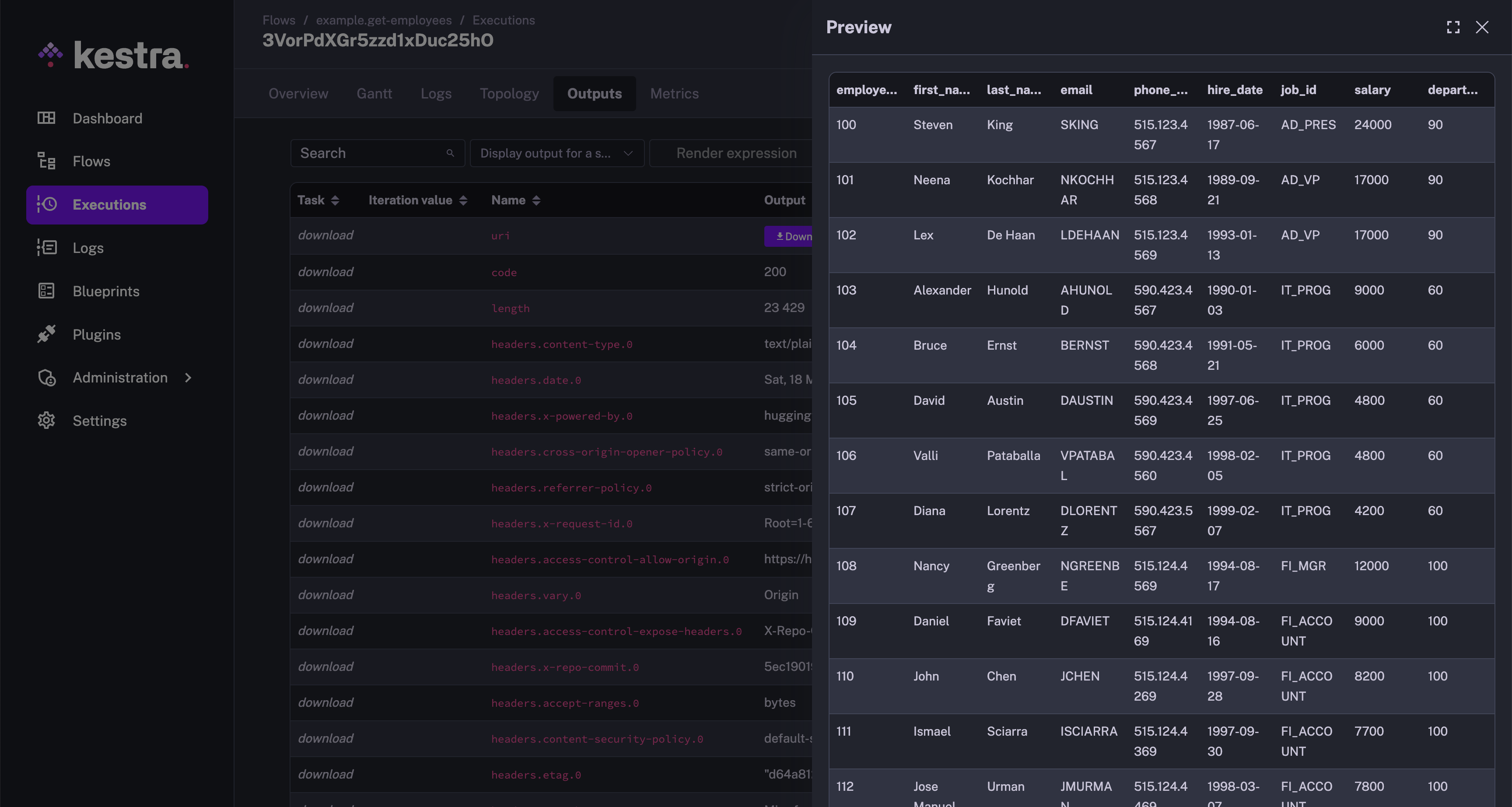Click the employee_id column header in Preview

pos(866,90)
